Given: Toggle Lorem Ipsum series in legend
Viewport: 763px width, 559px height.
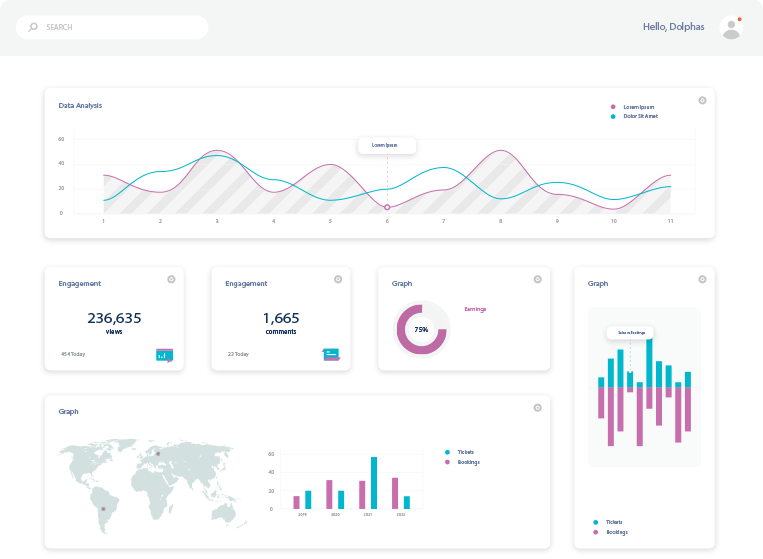Looking at the screenshot, I should (x=637, y=107).
